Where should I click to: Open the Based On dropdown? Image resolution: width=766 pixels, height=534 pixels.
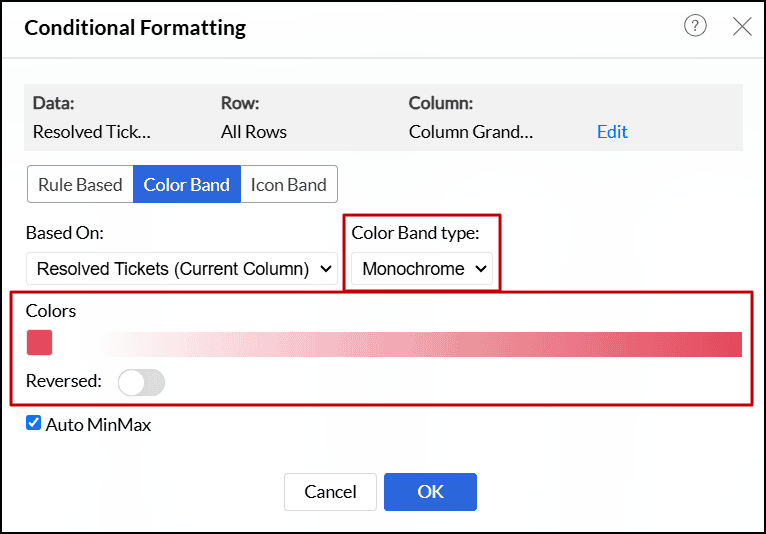(x=183, y=269)
